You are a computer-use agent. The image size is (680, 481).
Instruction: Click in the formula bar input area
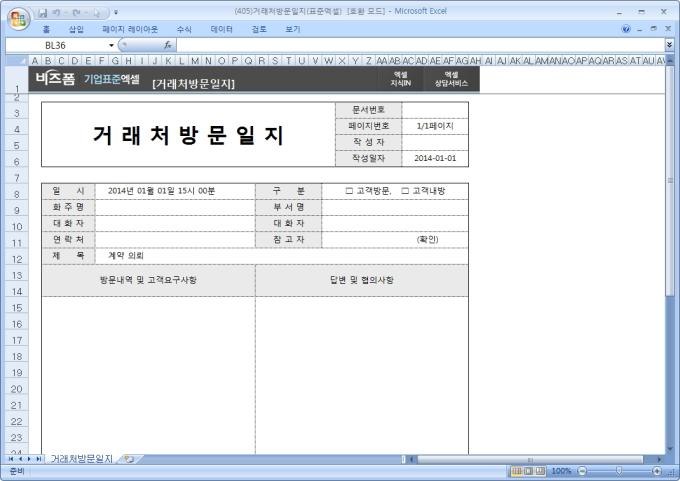[420, 45]
